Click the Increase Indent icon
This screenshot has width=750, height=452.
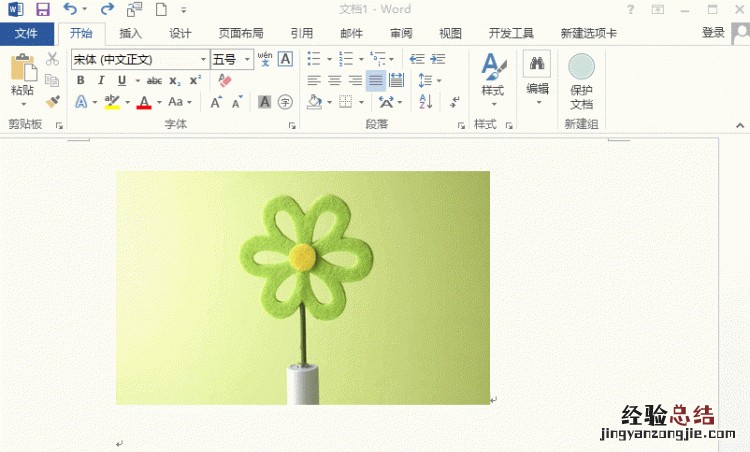coord(439,59)
